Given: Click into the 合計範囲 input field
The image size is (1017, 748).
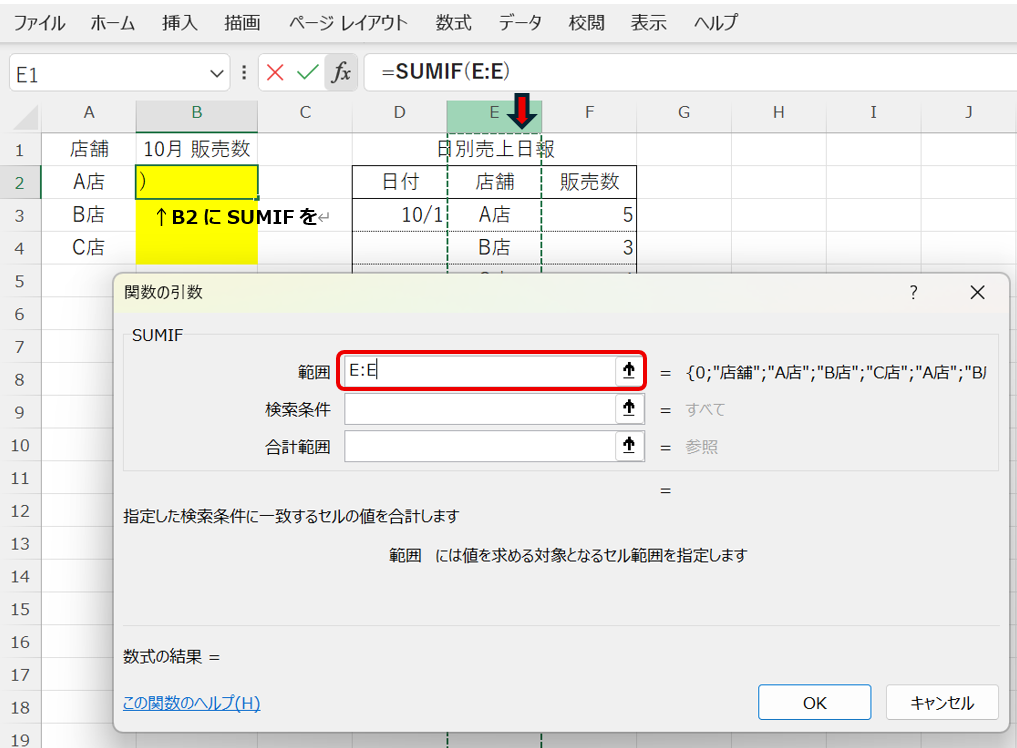Looking at the screenshot, I should 479,446.
